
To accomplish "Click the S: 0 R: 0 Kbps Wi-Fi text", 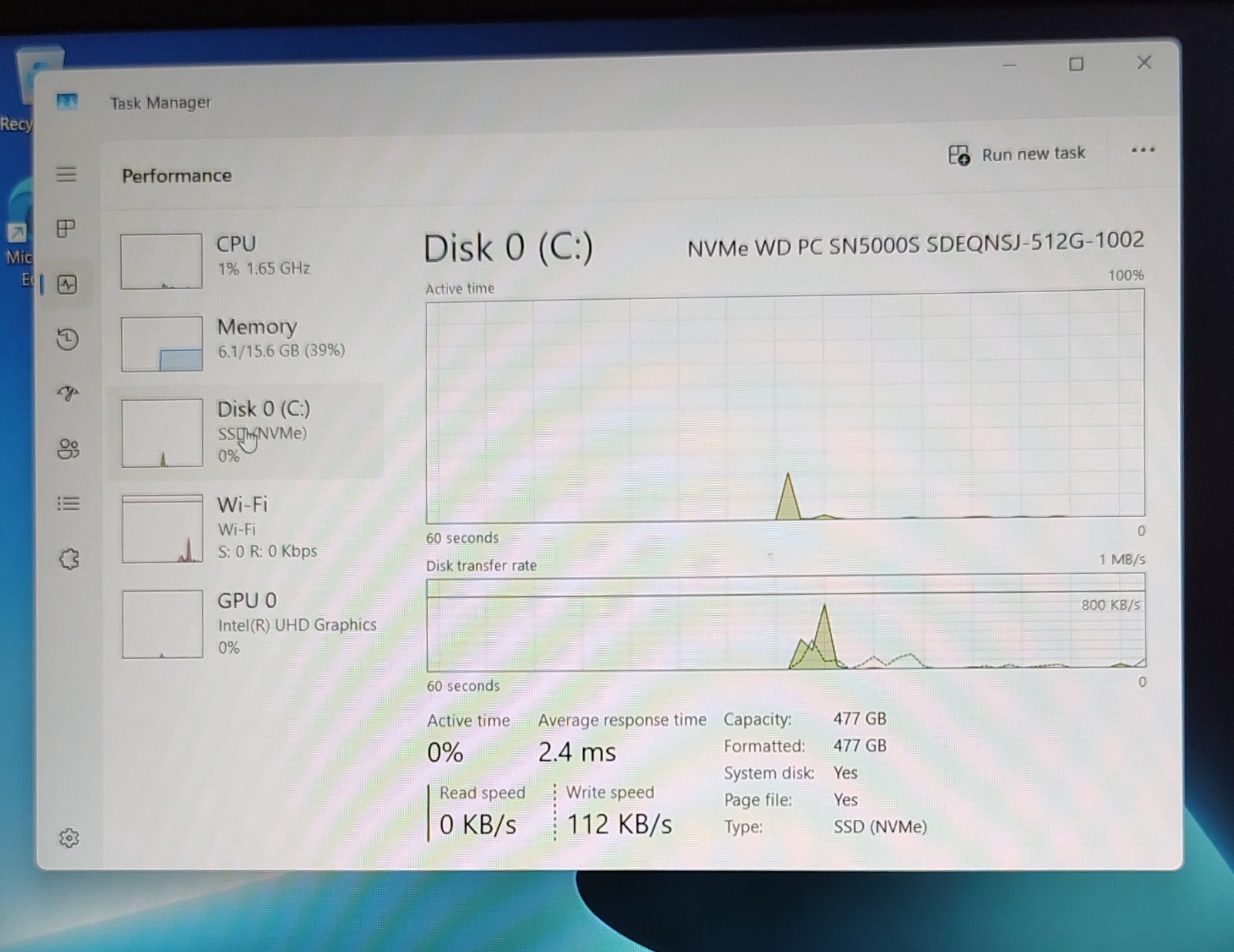I will (268, 551).
